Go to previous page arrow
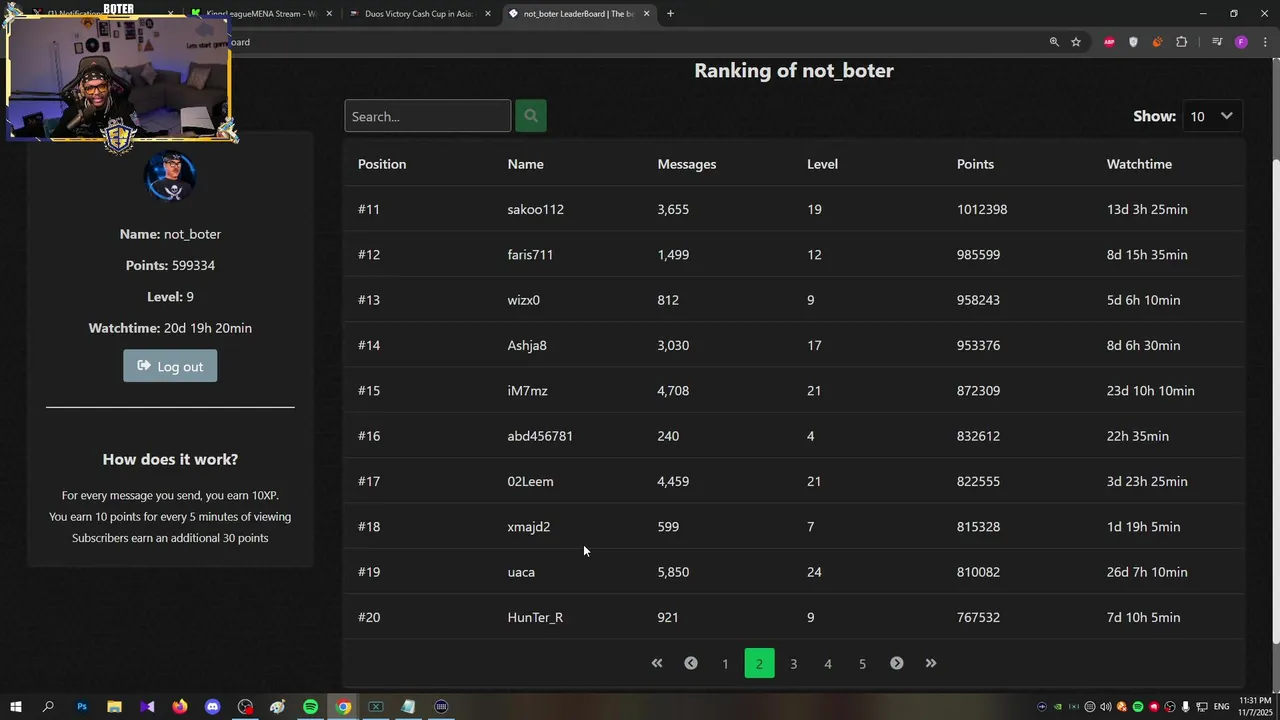This screenshot has height=720, width=1280. pyautogui.click(x=691, y=663)
